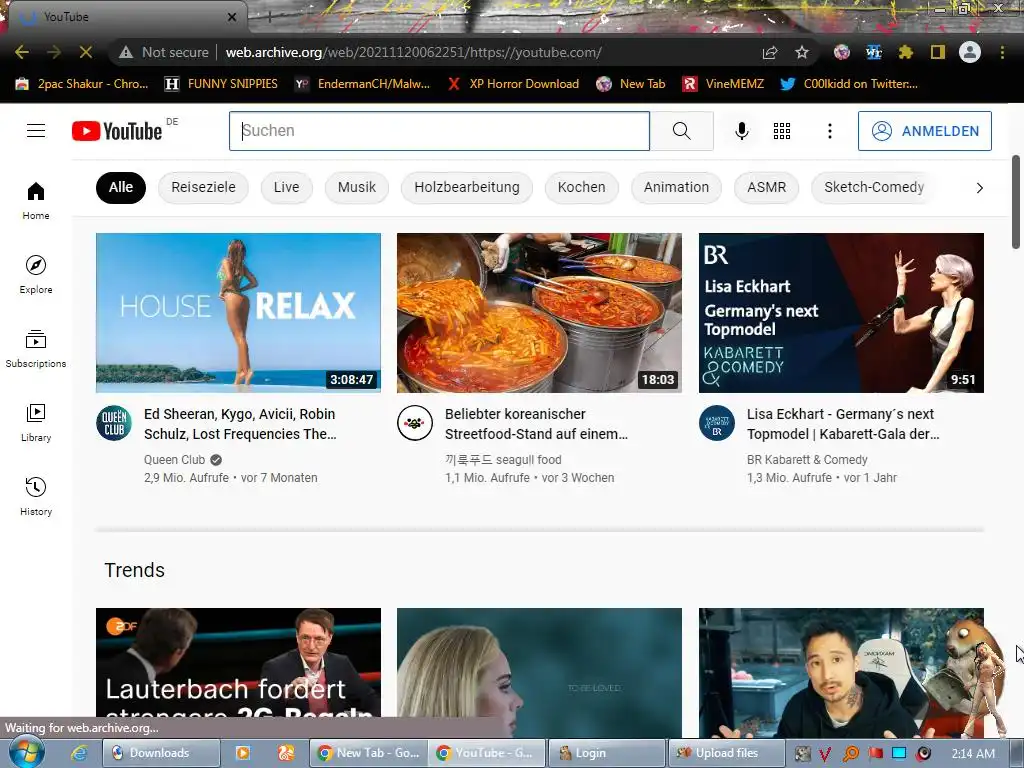Viewport: 1024px width, 768px height.
Task: Click the page vertical scrollbar thumb
Action: tap(1016, 202)
